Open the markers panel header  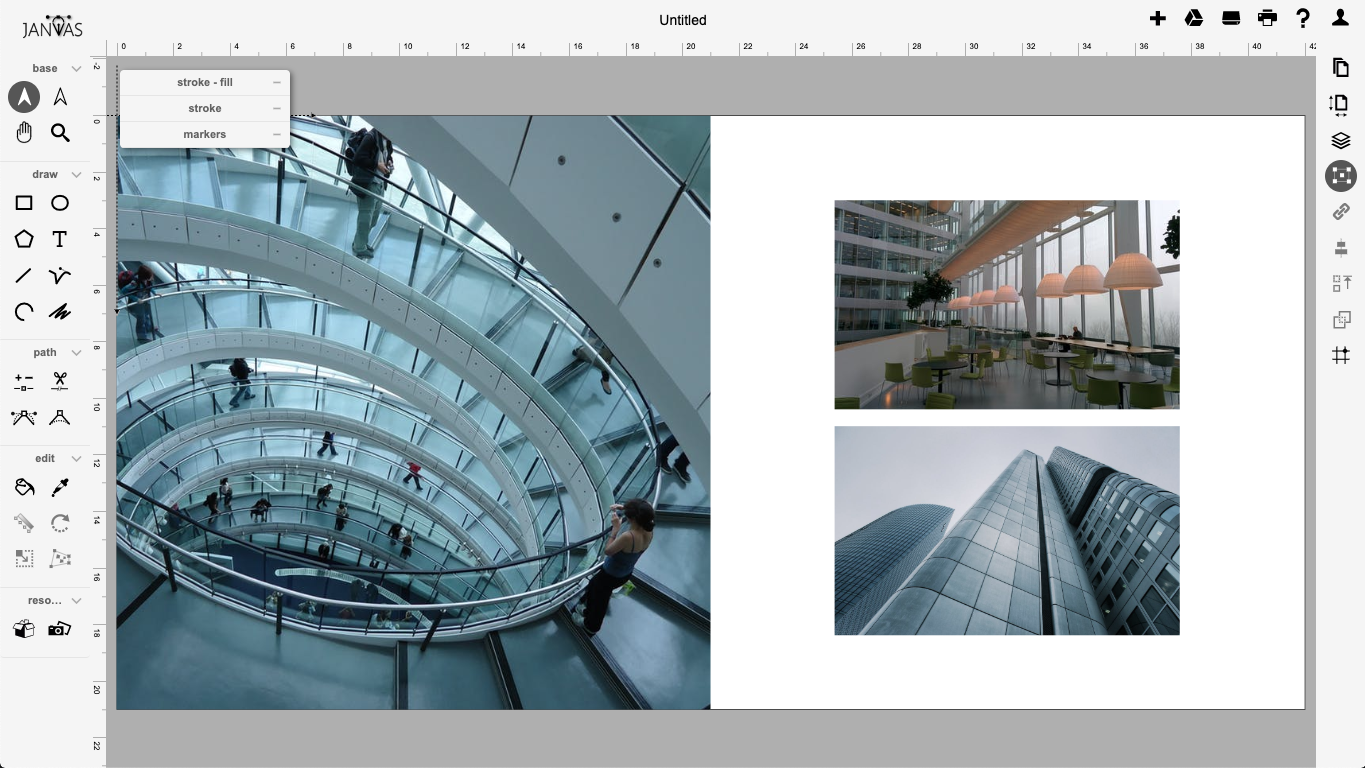[205, 134]
